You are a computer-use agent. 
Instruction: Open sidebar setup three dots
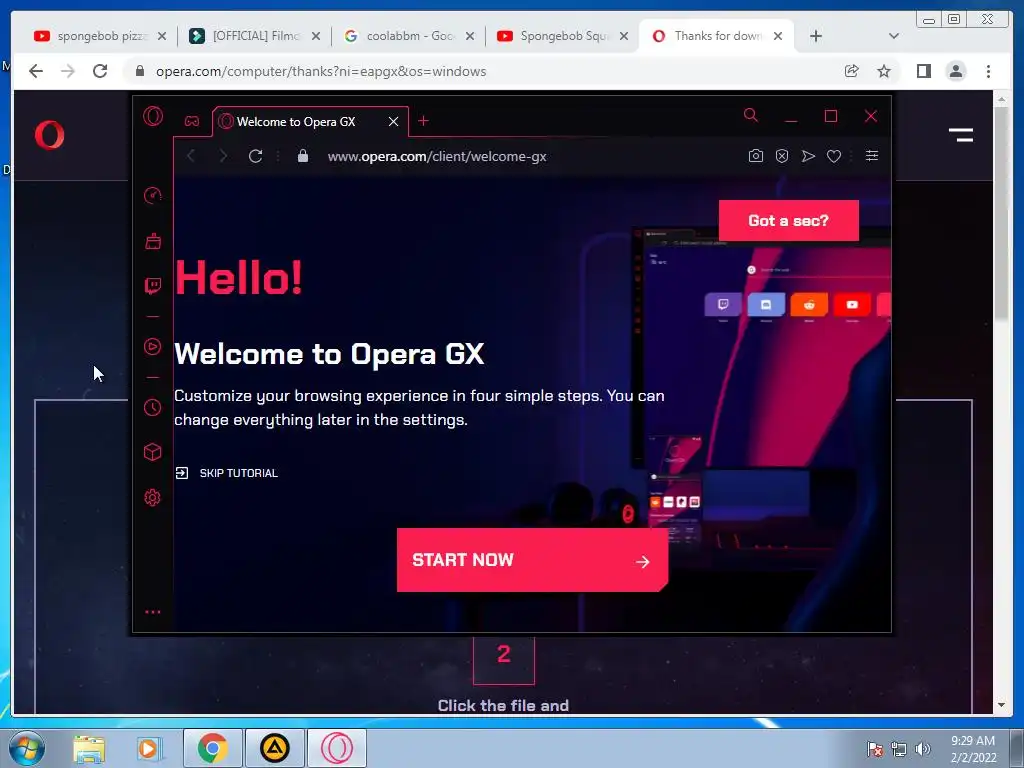point(153,612)
